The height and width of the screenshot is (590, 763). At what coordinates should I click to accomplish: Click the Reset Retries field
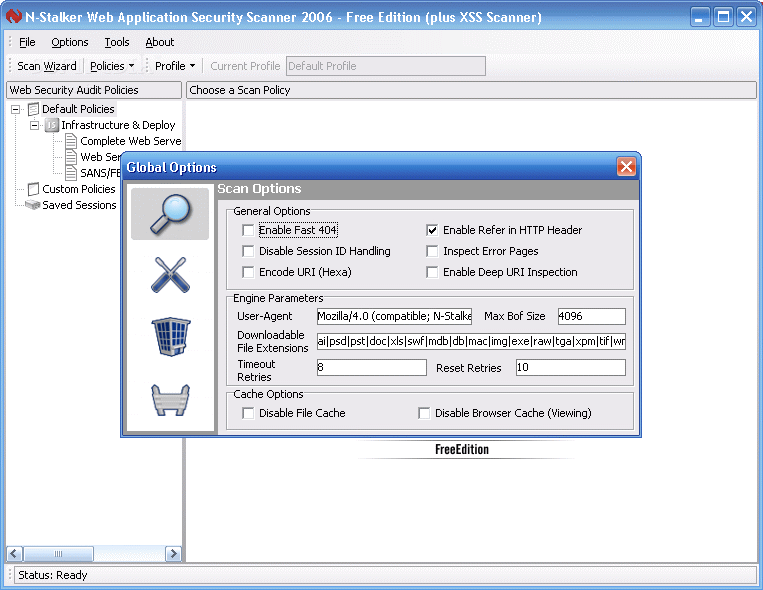(x=571, y=368)
